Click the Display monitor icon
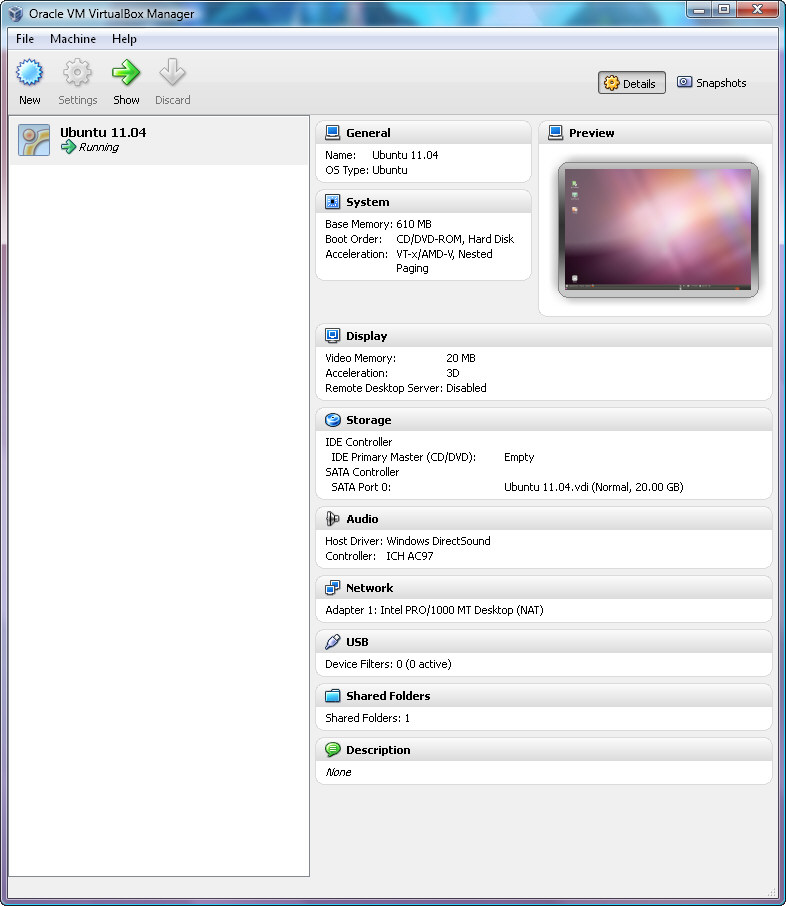786x906 pixels. 333,336
